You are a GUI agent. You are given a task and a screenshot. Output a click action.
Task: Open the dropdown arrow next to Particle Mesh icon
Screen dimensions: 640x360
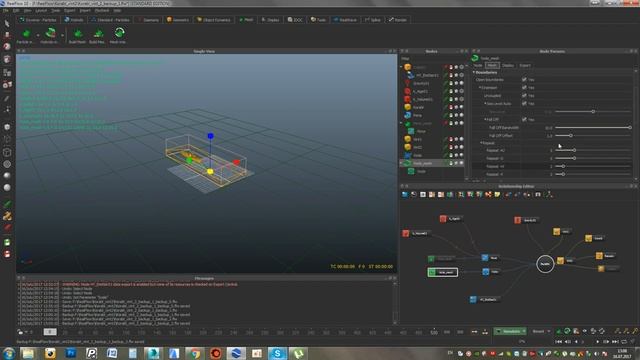[x=38, y=36]
